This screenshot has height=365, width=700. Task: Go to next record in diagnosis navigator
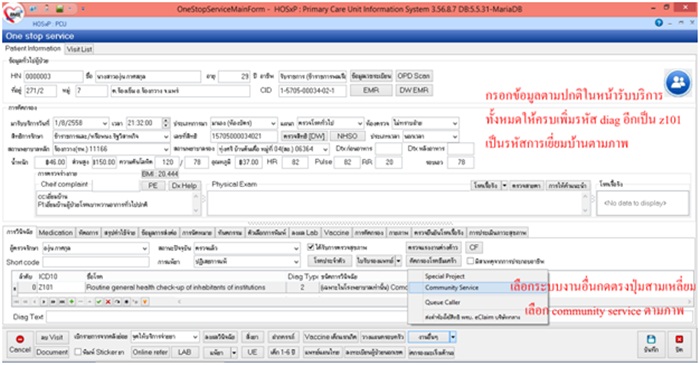click(44, 302)
